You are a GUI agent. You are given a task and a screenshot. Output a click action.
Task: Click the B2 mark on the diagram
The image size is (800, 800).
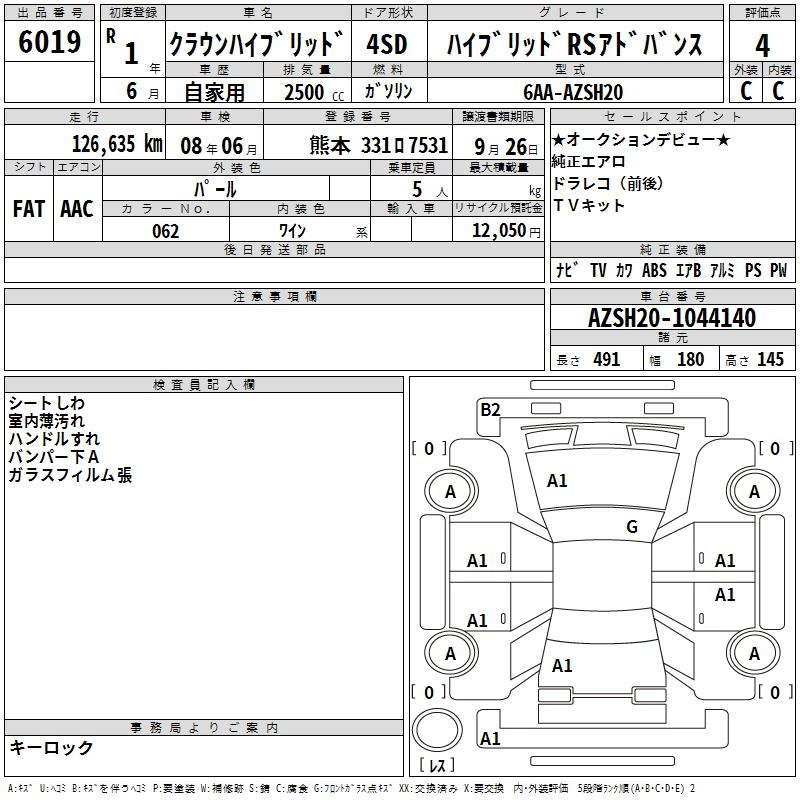490,409
